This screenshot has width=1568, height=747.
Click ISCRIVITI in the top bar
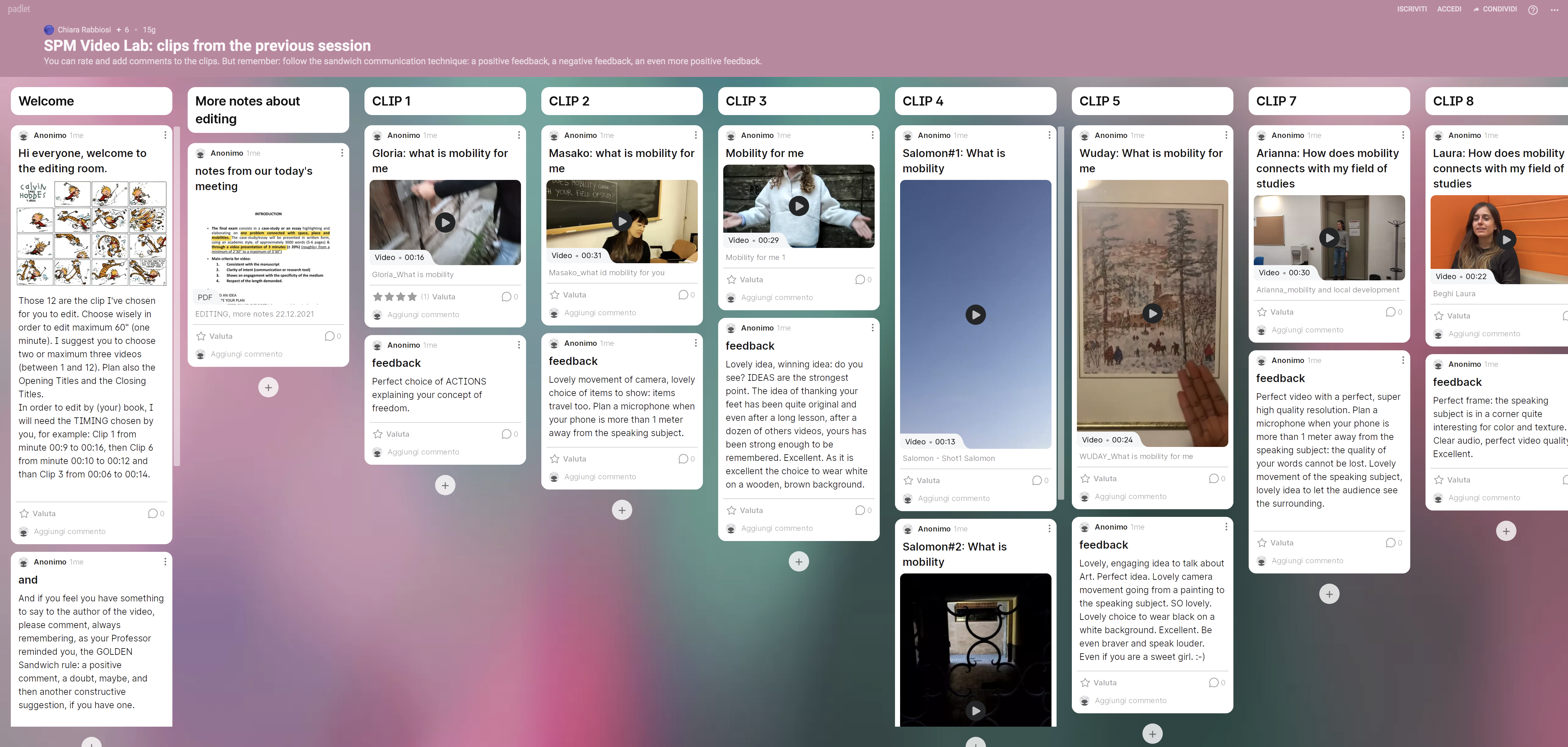[1412, 9]
